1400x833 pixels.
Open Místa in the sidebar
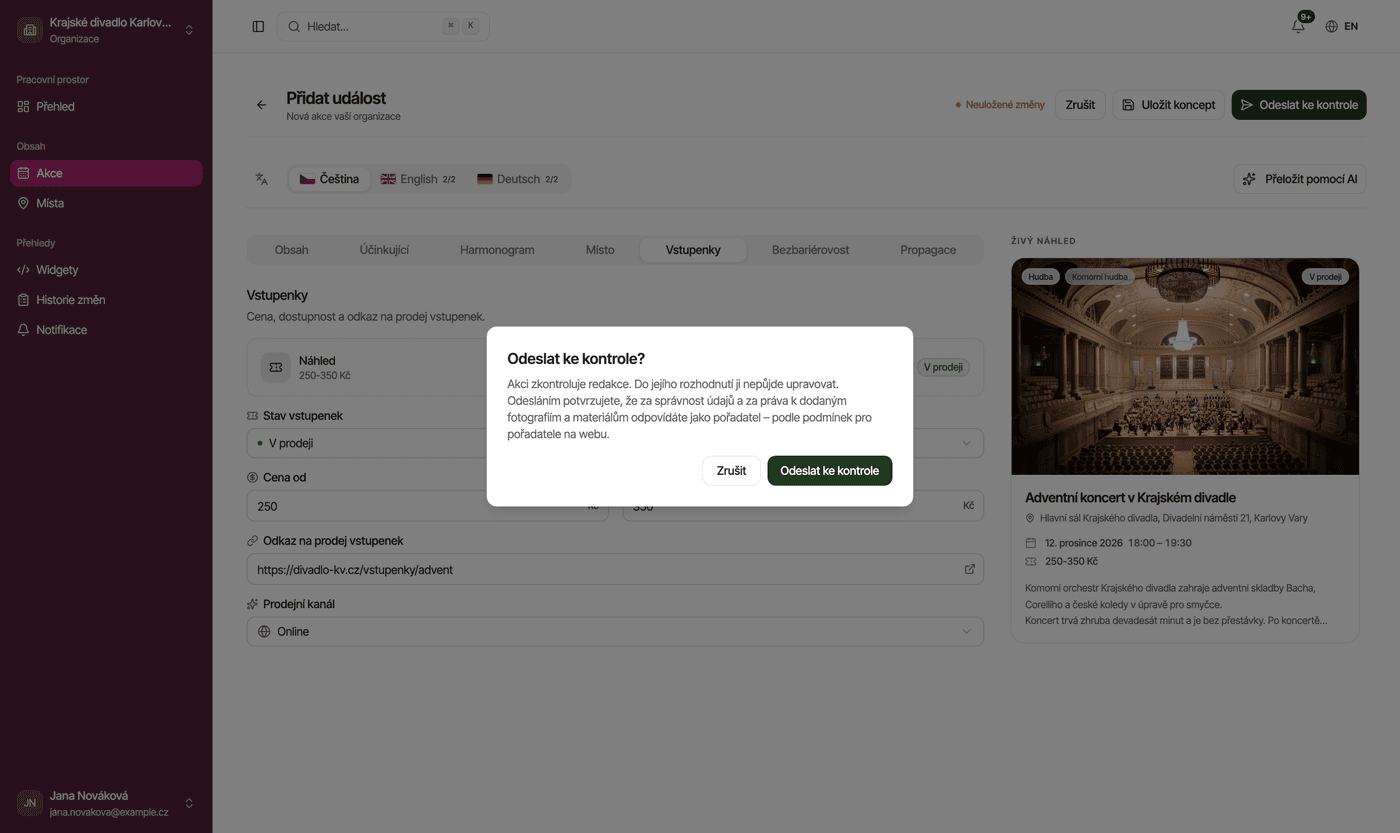(x=106, y=203)
